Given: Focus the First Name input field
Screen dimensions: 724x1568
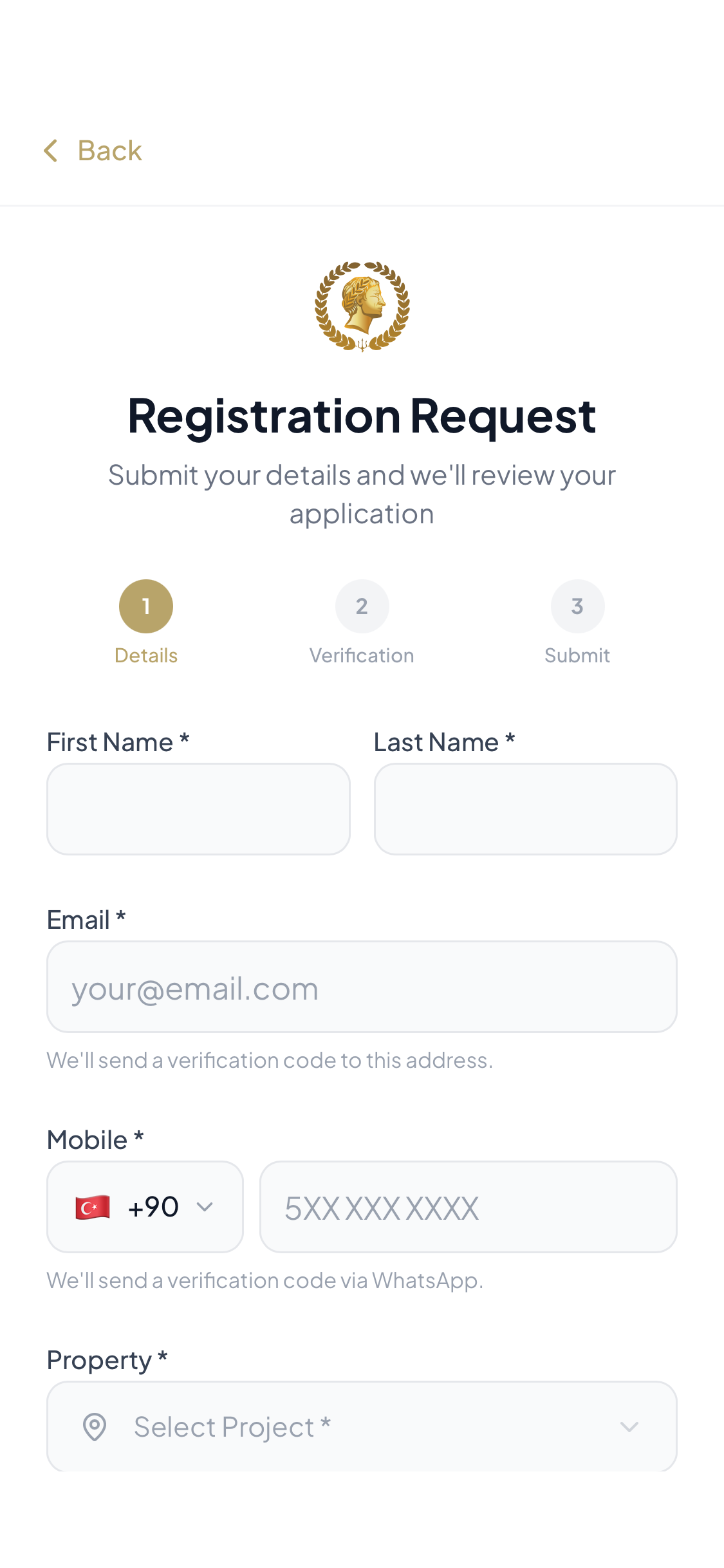Looking at the screenshot, I should point(199,809).
